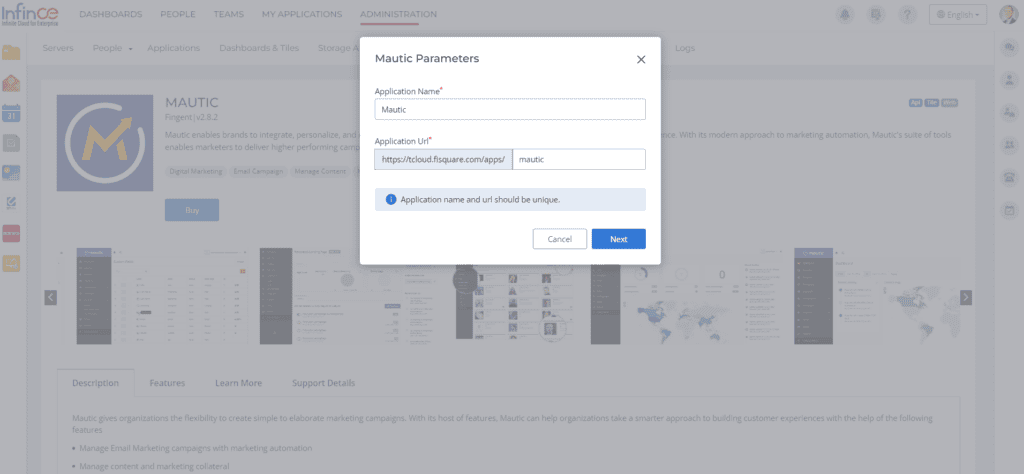Open the ADMINISTRATION menu
Image resolution: width=1024 pixels, height=474 pixels.
tap(398, 14)
